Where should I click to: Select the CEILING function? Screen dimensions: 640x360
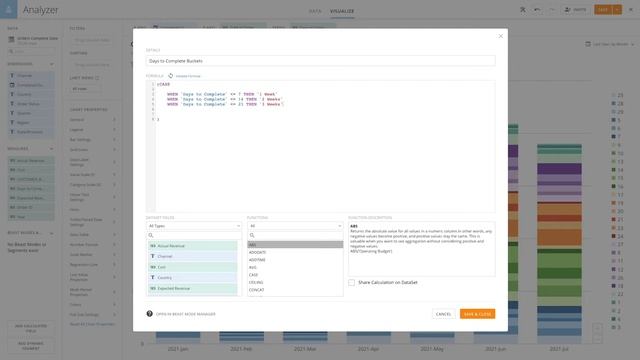(295, 282)
